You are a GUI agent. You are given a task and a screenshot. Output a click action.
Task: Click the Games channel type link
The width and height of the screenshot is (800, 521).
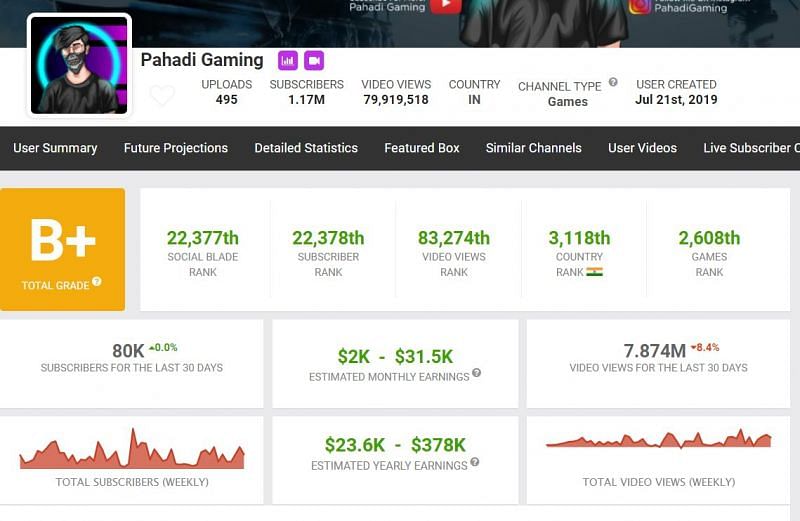pos(567,102)
